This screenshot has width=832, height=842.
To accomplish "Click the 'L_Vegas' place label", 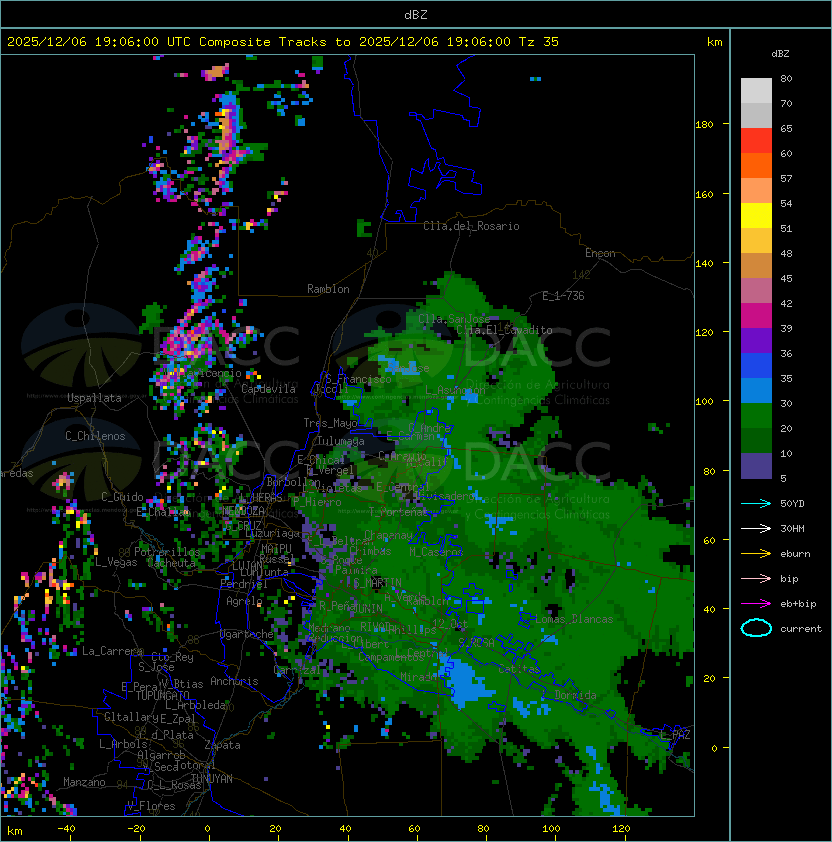I will click(116, 562).
